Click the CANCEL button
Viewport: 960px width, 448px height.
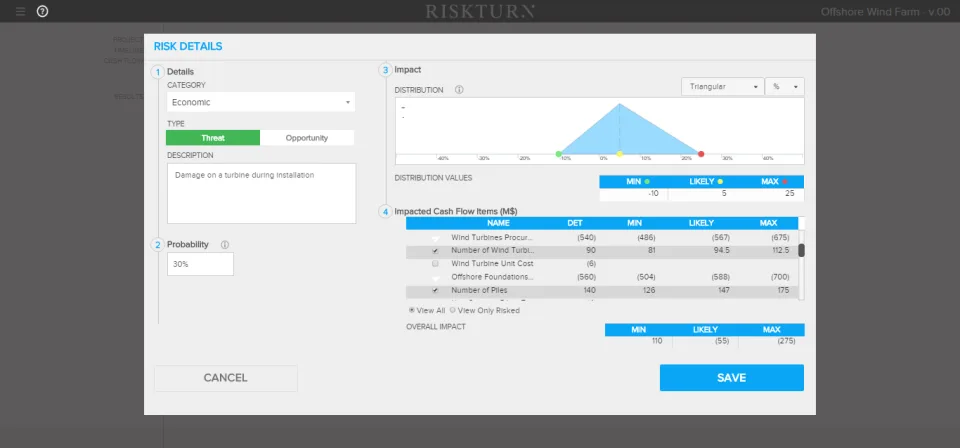pos(226,378)
